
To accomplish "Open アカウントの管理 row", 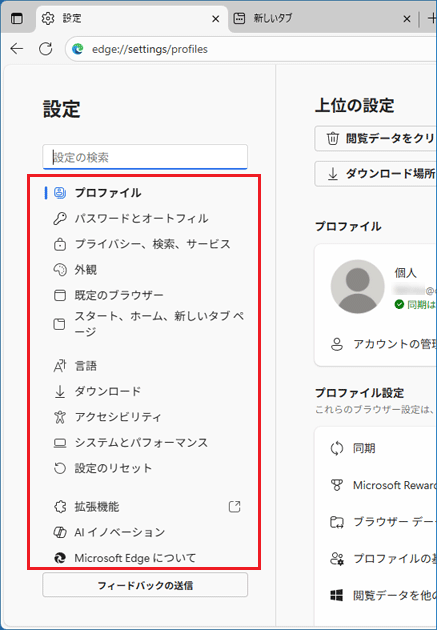I will point(378,344).
